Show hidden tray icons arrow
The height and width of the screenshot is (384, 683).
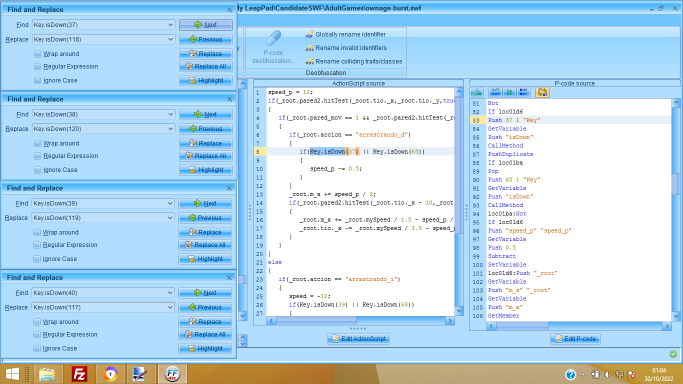click(x=583, y=374)
